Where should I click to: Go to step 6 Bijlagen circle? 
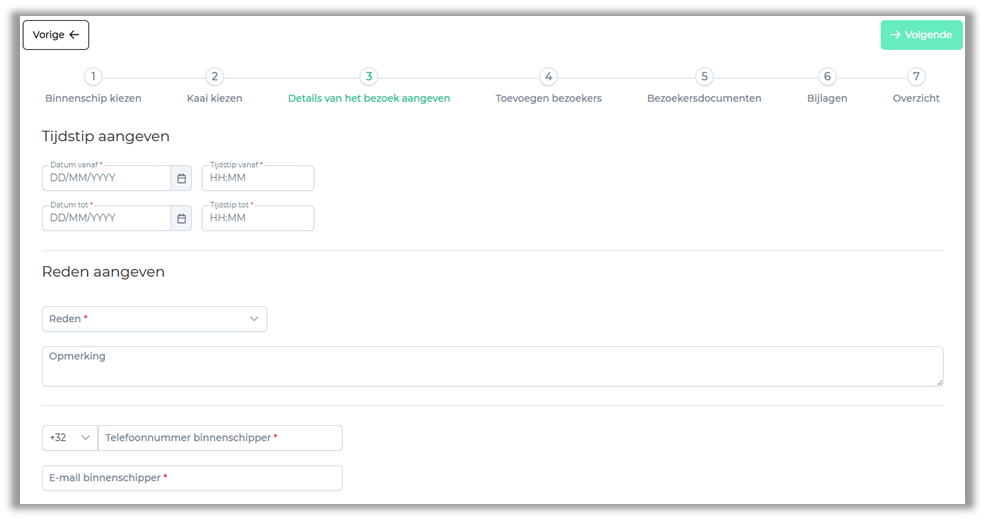826,77
